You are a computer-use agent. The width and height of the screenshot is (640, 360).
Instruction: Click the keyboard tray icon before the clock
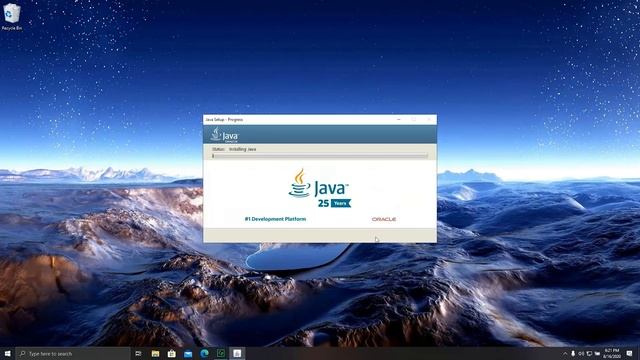tap(597, 353)
